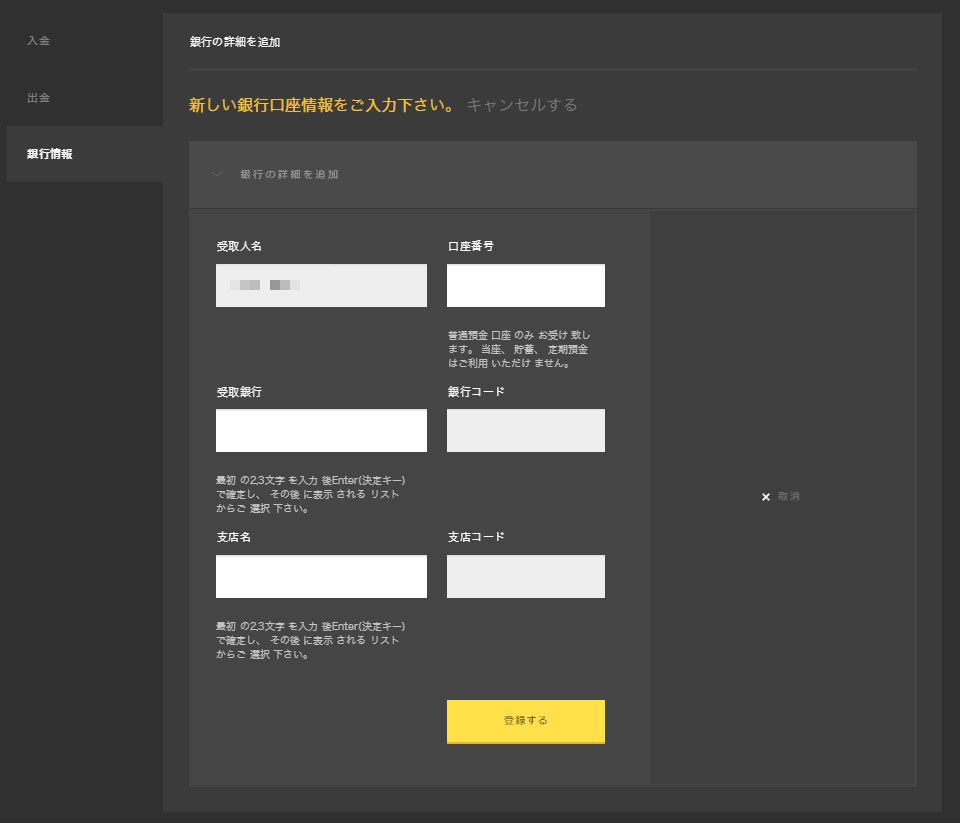The image size is (960, 823).
Task: Click the 新しい銀行口座情報をご入力下さい heading
Action: coord(322,105)
